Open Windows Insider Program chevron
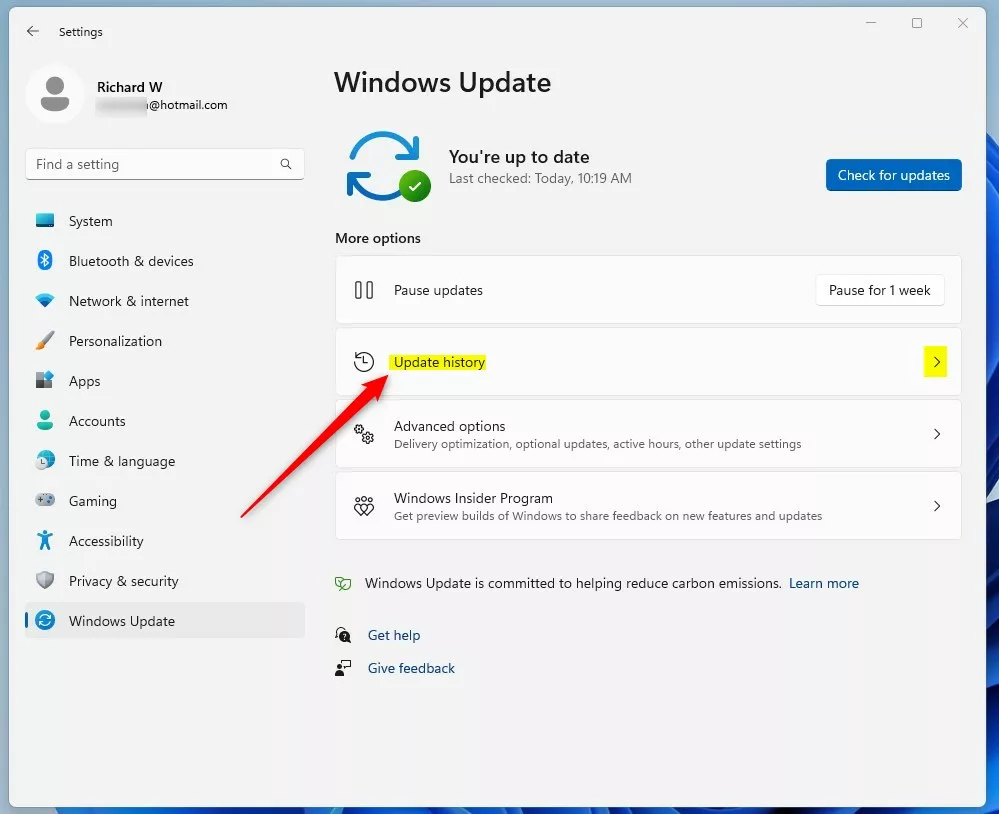999x814 pixels. [x=937, y=506]
